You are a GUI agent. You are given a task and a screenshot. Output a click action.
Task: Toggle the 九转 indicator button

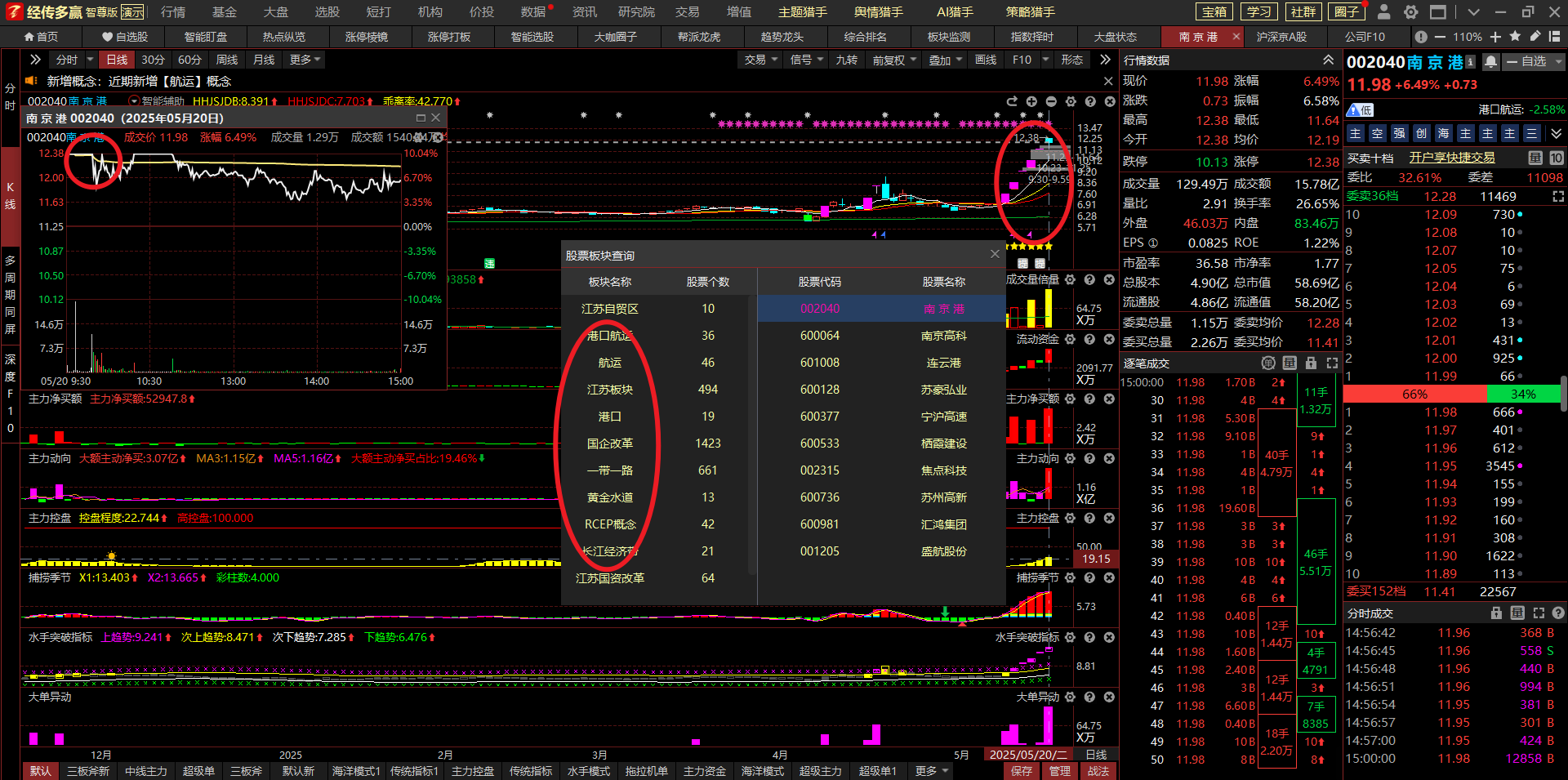(x=846, y=60)
